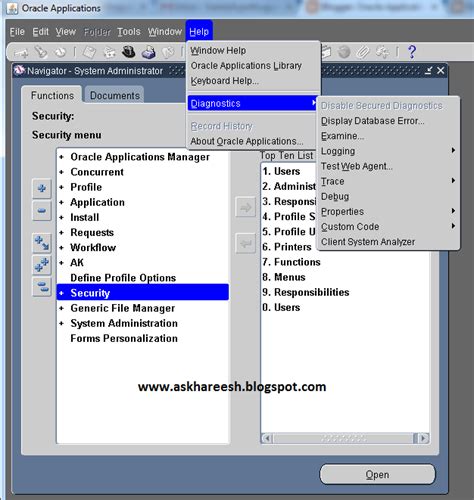Select "7. Functions" in Top Ten List
The image size is (474, 500).
tap(291, 262)
